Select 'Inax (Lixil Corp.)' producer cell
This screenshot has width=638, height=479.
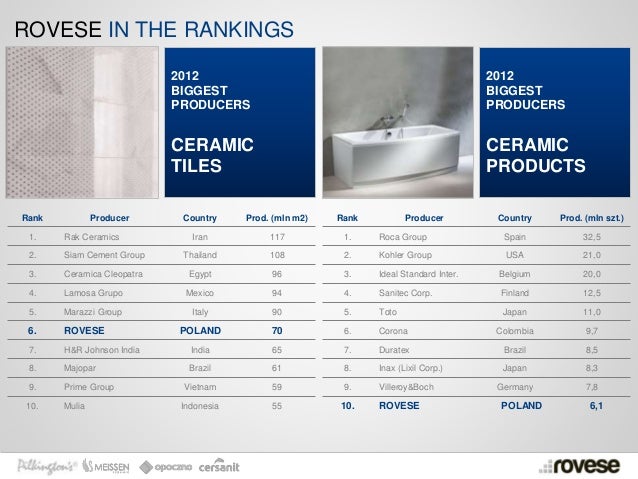point(411,368)
